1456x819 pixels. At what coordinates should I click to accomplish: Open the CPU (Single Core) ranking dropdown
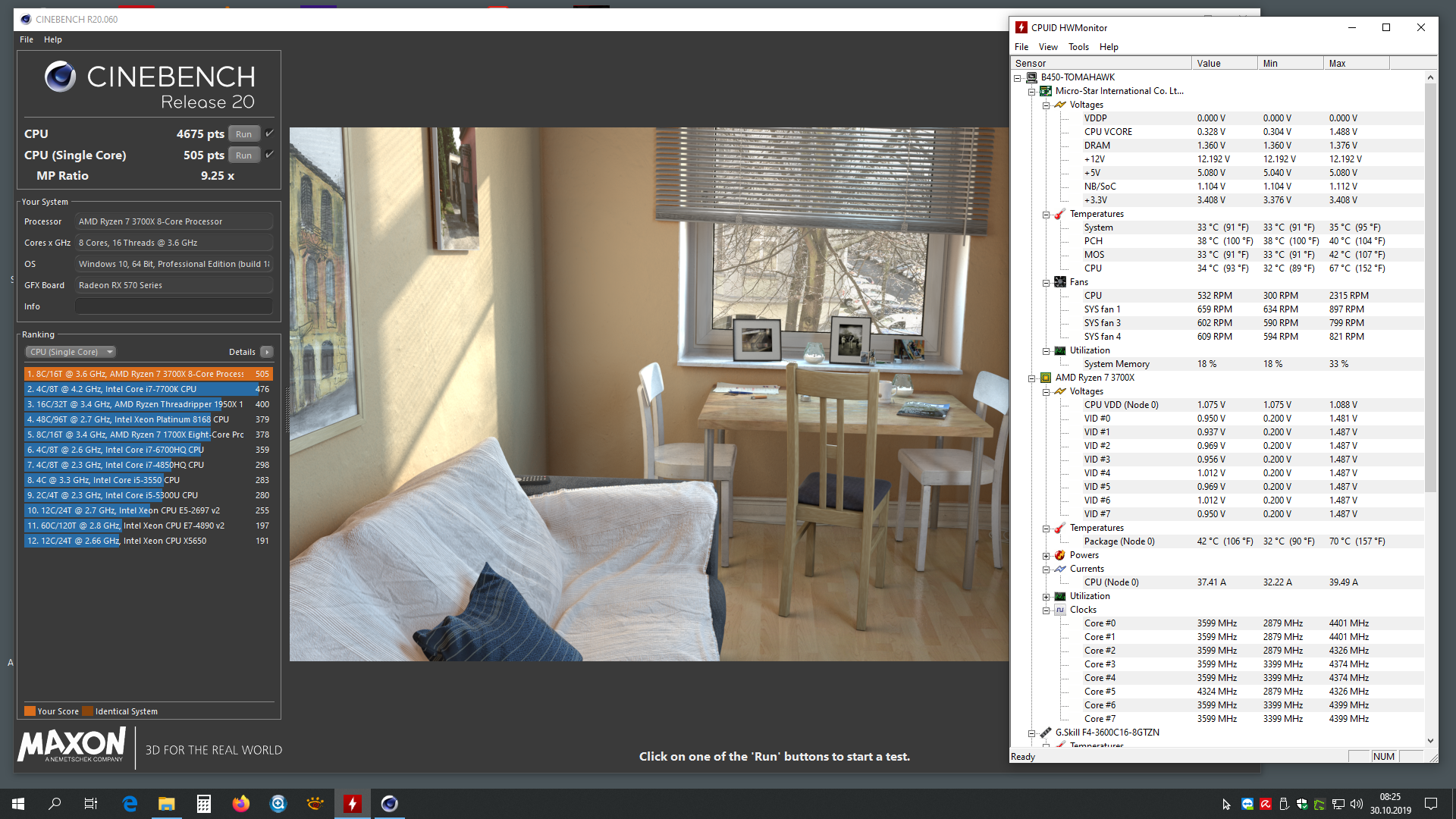[x=71, y=352]
